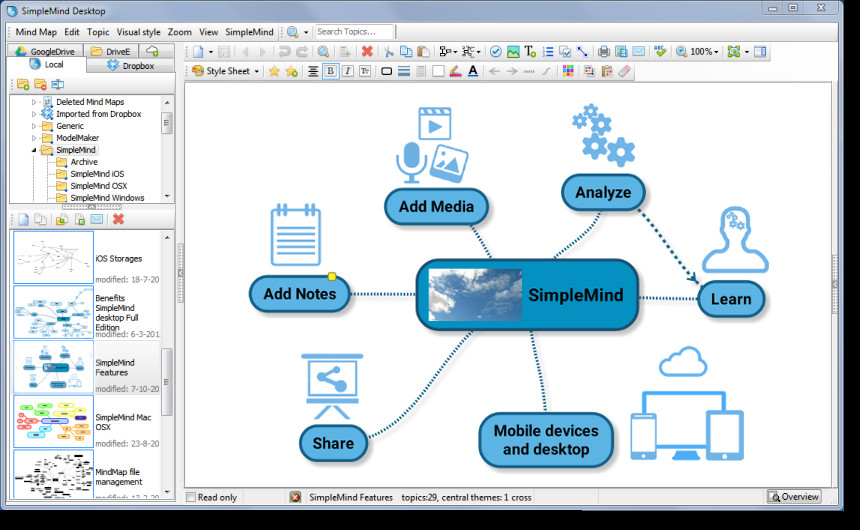Screen dimensions: 860x530
Task: Click in the Search Topics field
Action: pos(354,32)
